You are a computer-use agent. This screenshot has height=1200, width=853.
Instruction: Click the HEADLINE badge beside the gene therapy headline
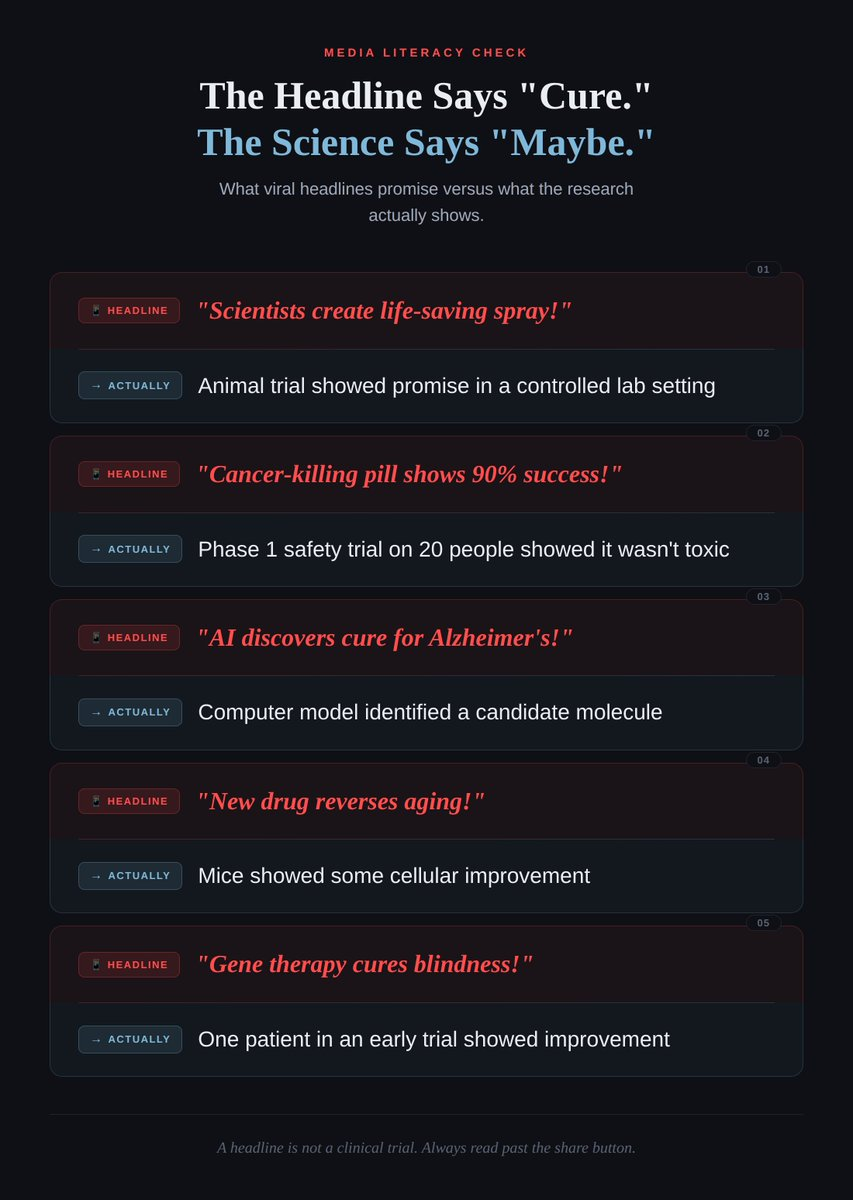pos(129,965)
